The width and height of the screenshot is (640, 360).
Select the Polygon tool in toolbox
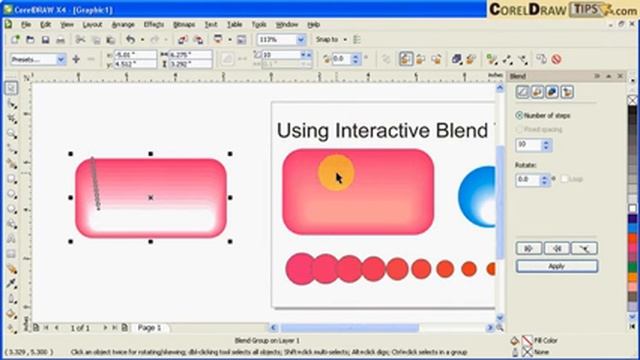coord(11,209)
